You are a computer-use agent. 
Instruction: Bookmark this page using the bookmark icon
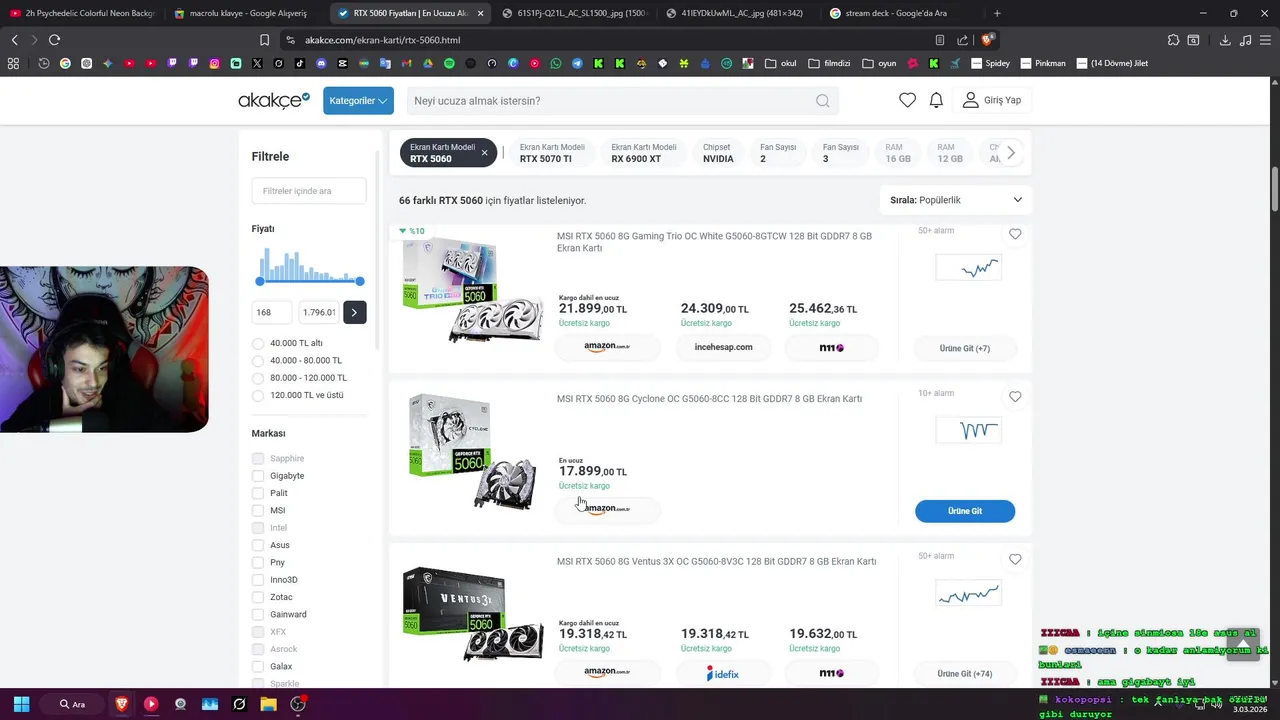tap(264, 40)
